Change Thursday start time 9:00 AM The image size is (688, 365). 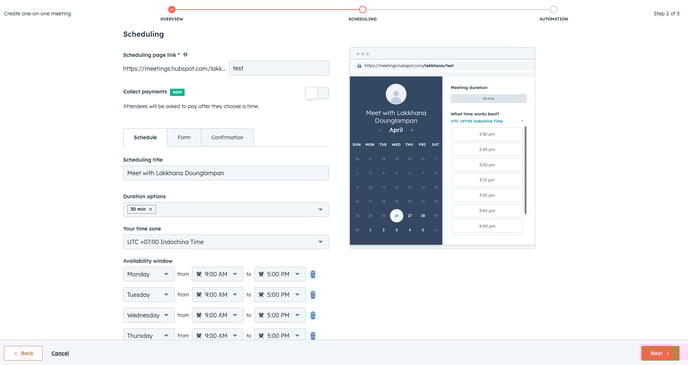coord(218,336)
